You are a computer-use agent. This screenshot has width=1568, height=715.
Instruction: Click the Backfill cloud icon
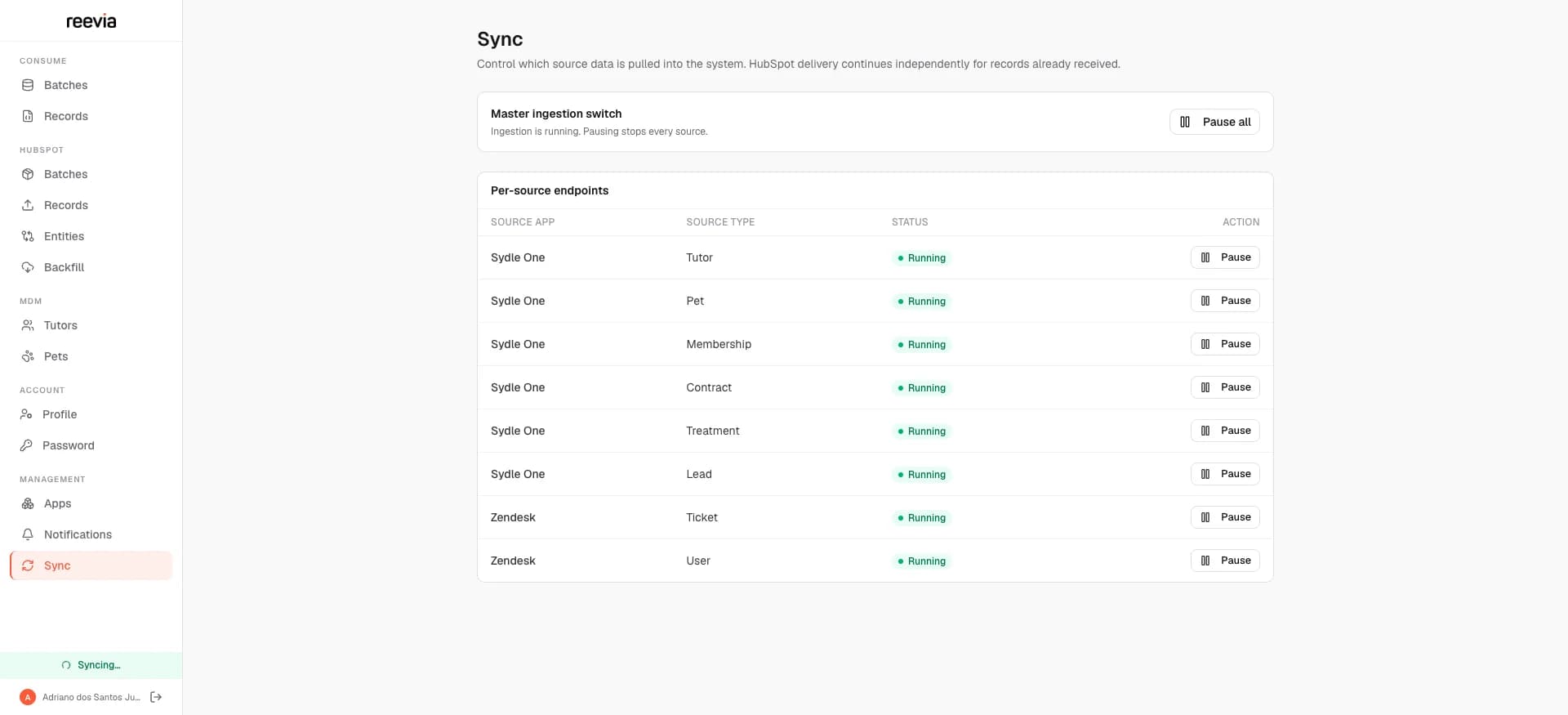[28, 267]
